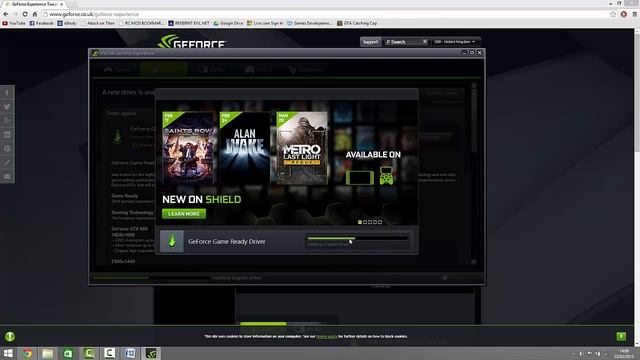Open the Games tab in GeForce Experience

tap(117, 69)
